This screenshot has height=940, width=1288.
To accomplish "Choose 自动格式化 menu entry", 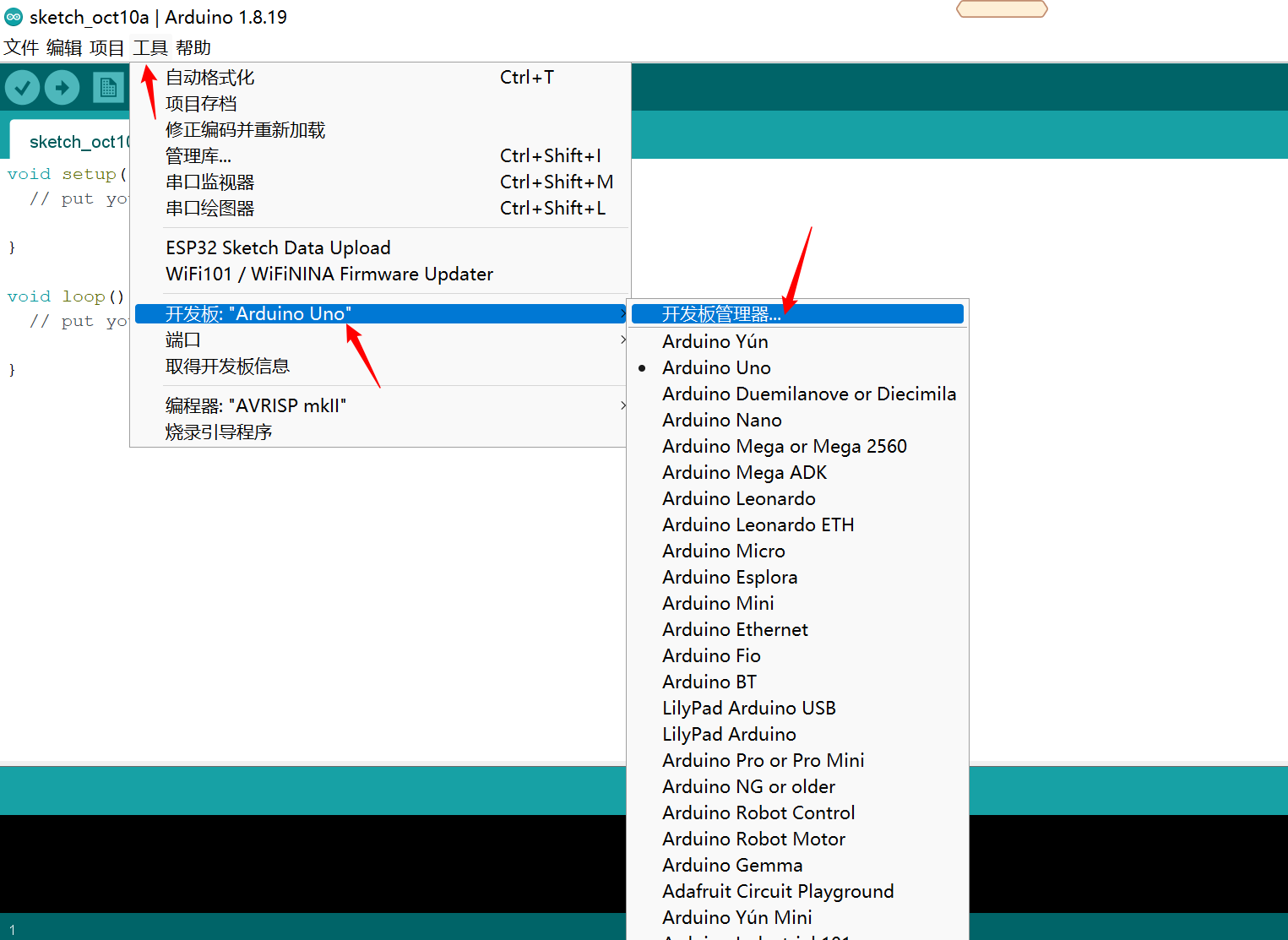I will (380, 77).
